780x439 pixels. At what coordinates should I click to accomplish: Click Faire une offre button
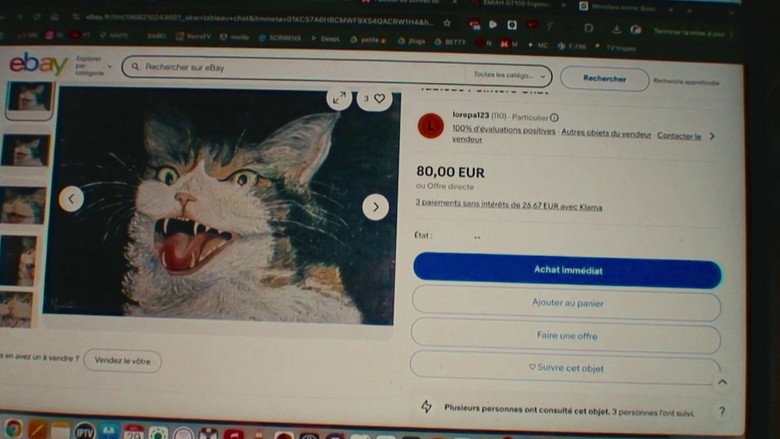(567, 336)
